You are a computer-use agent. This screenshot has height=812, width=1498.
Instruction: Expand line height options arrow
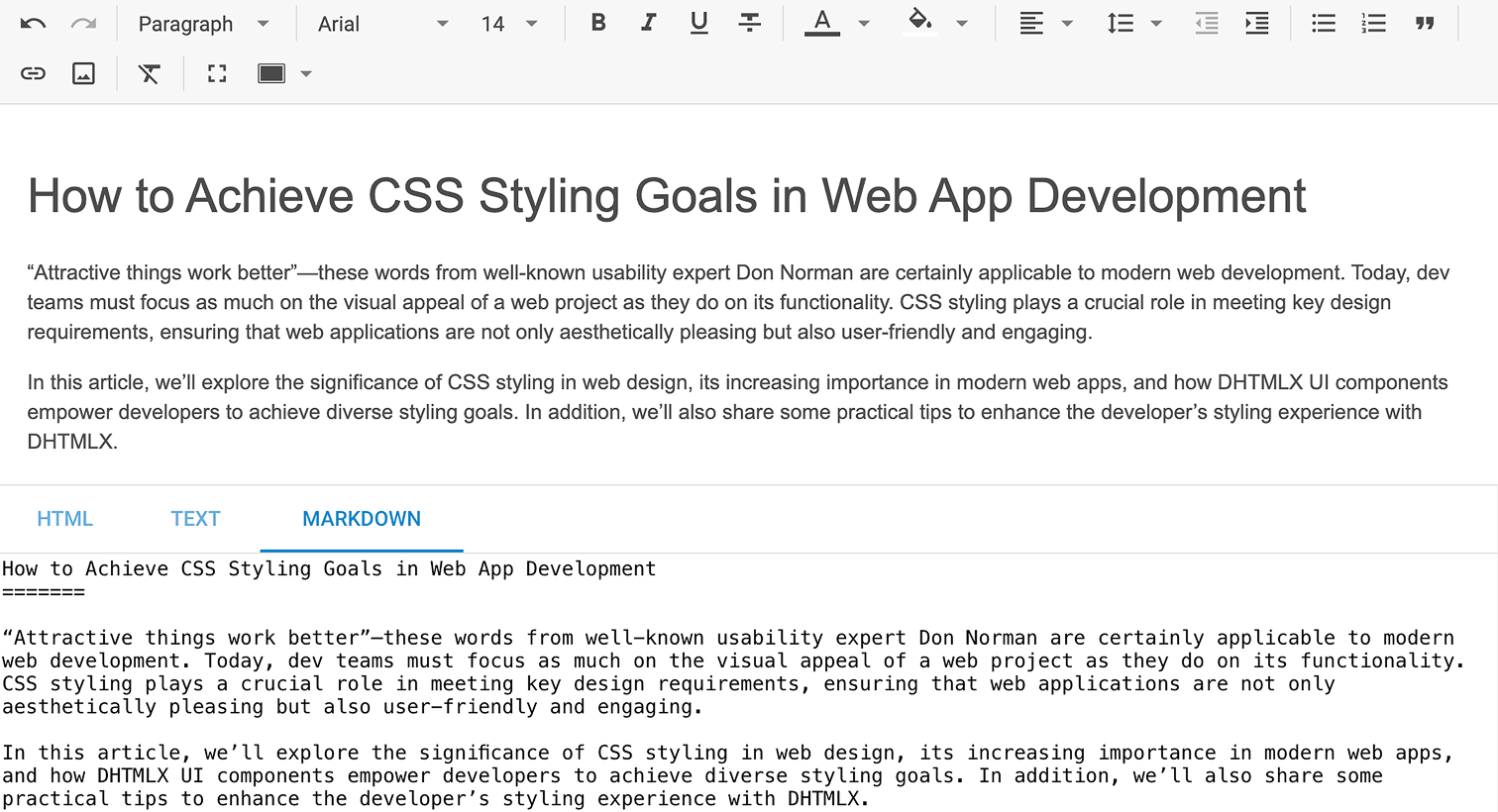(x=1156, y=24)
